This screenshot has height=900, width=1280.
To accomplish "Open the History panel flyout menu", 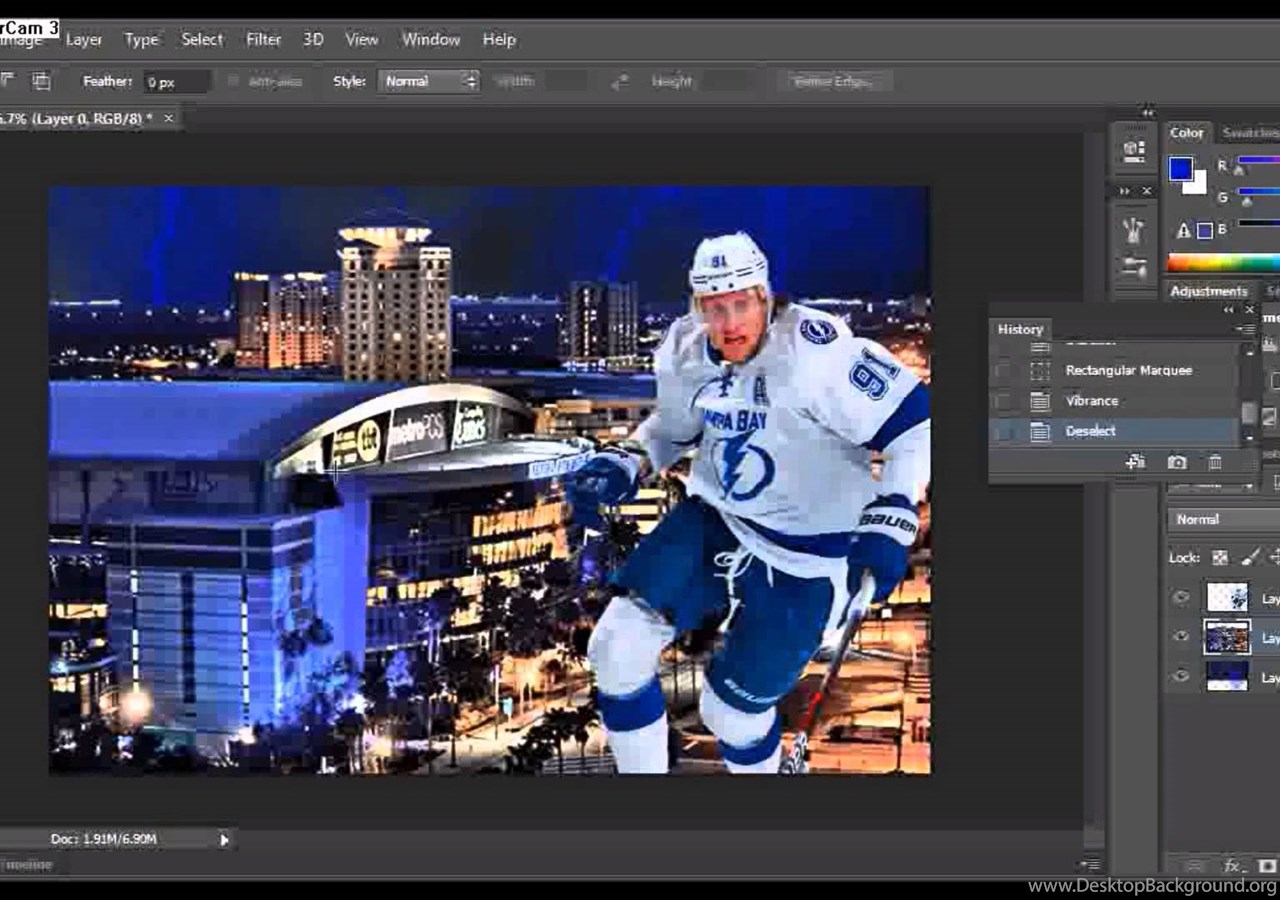I will pos(1246,329).
